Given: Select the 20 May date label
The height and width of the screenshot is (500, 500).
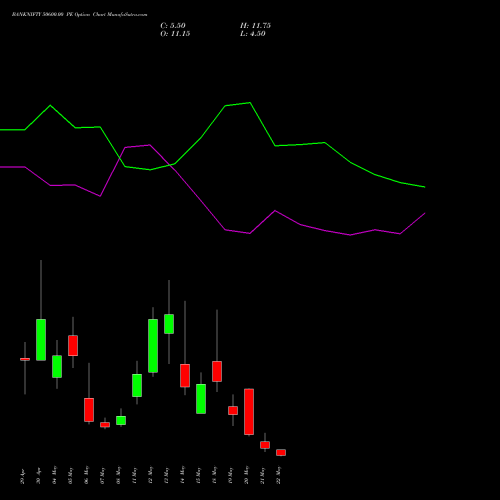Looking at the screenshot, I should tap(246, 475).
